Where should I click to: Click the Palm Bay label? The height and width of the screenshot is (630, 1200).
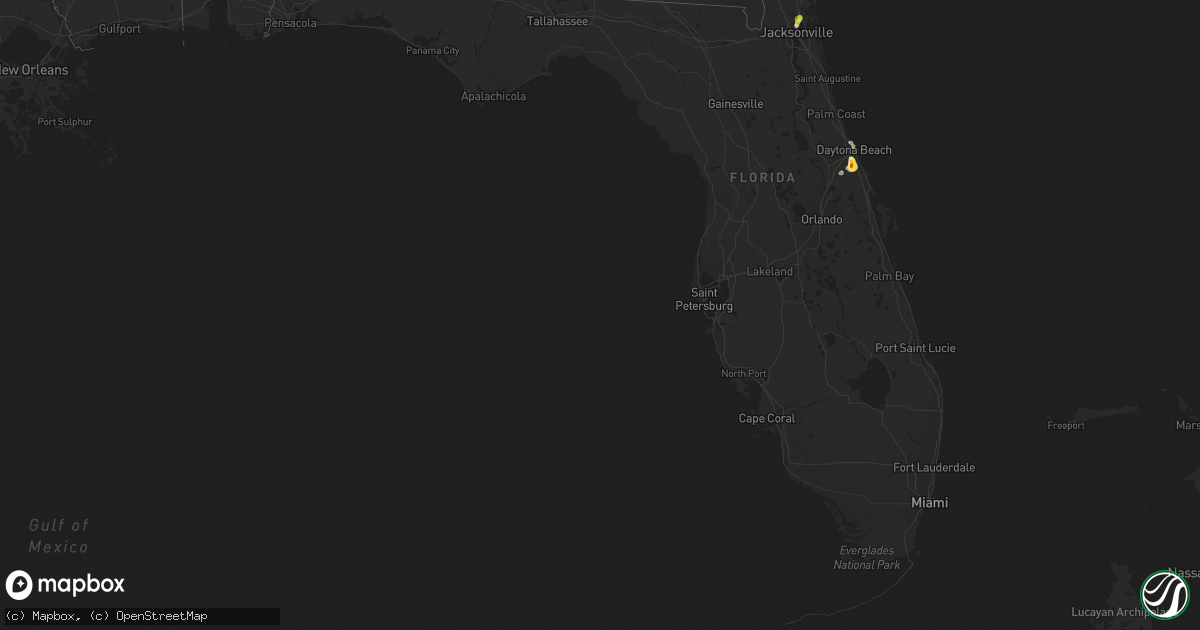point(890,277)
